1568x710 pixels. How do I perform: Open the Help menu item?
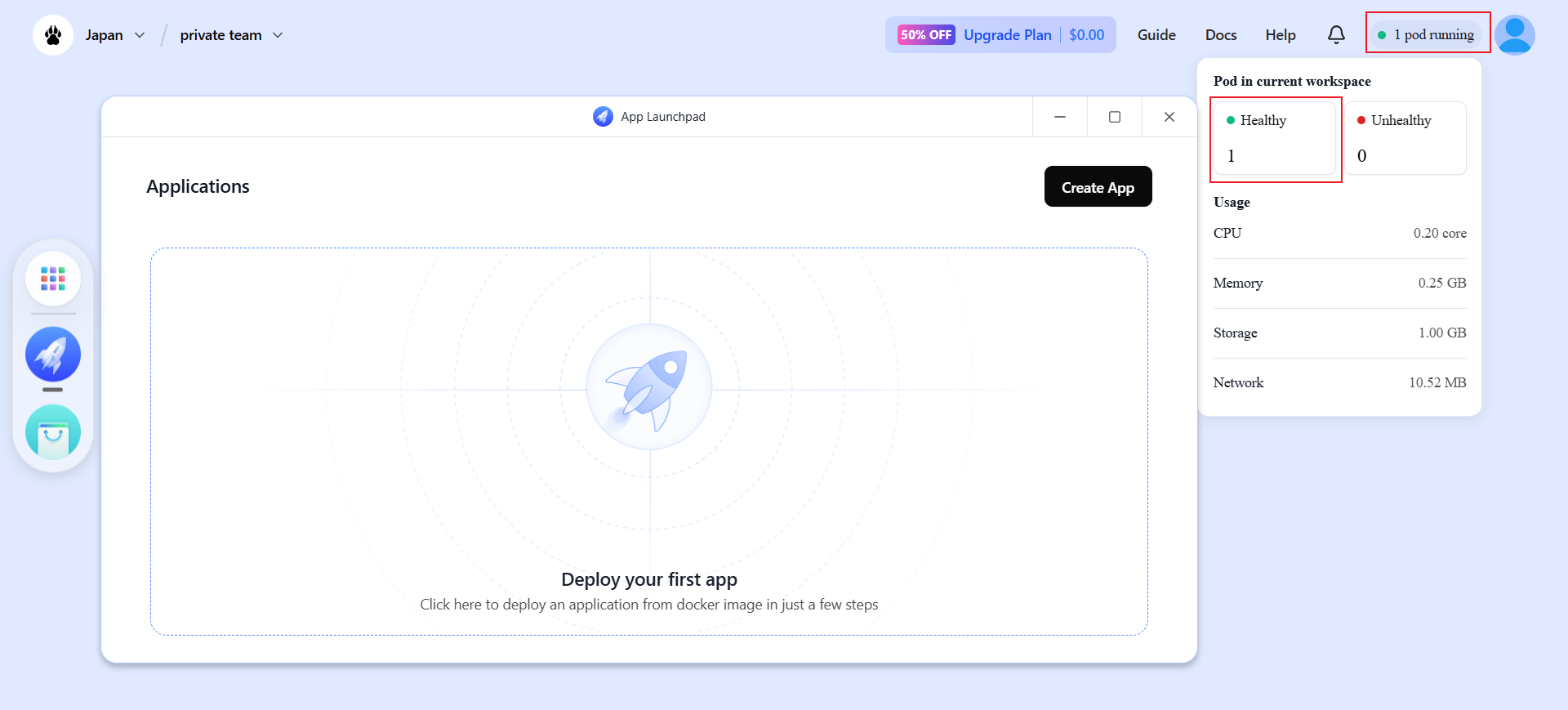point(1281,35)
